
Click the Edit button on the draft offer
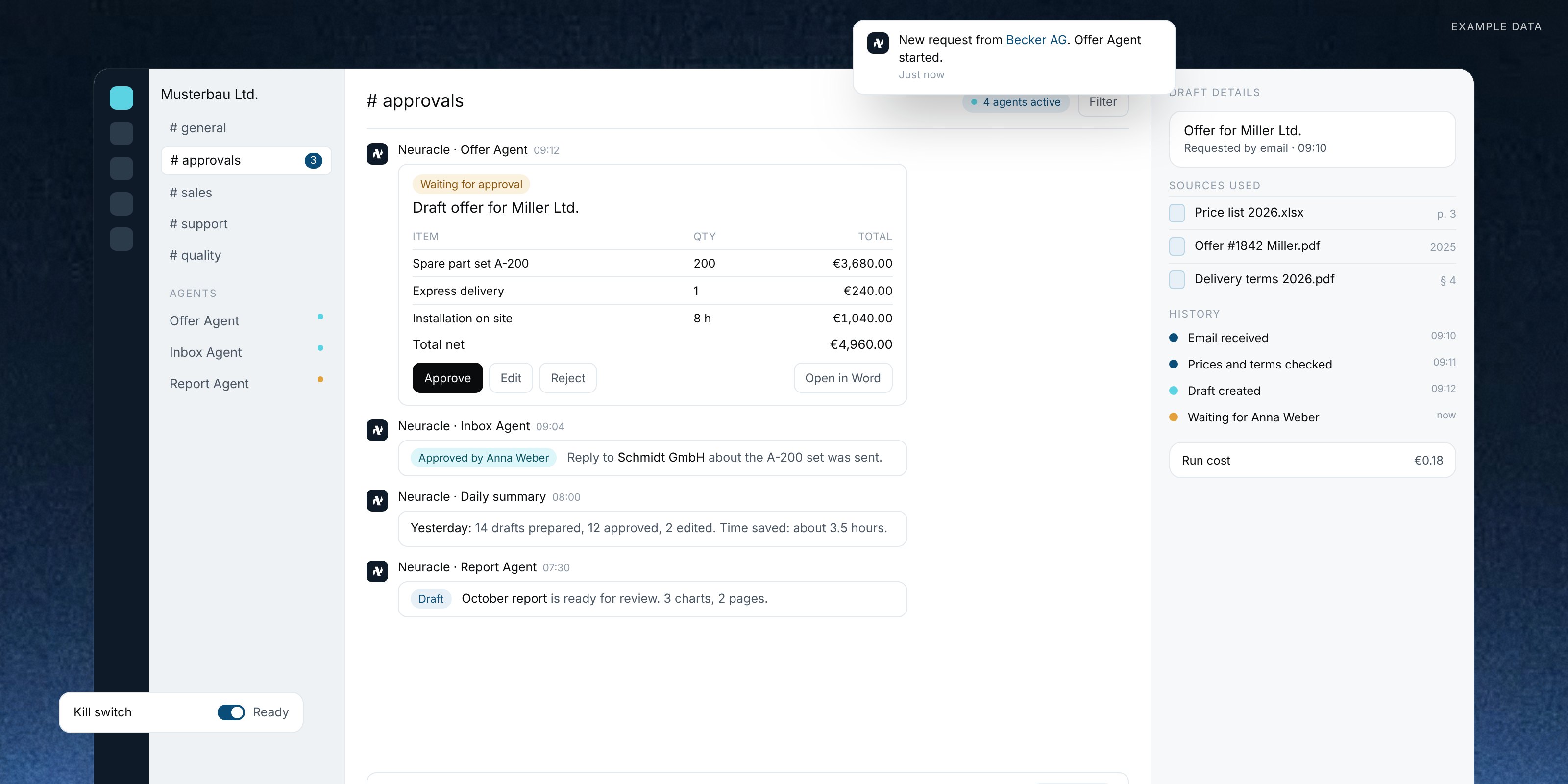click(511, 378)
